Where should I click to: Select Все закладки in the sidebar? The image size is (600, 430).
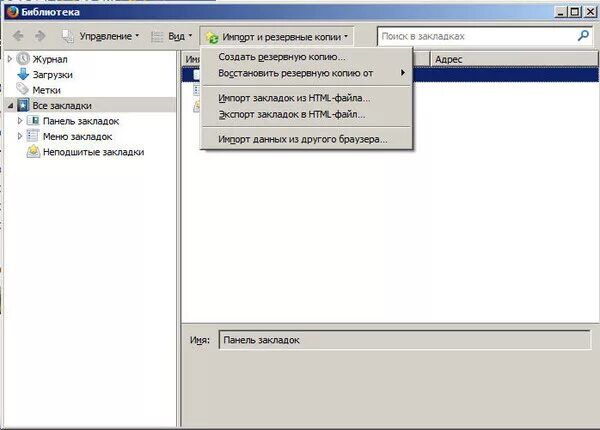(62, 105)
